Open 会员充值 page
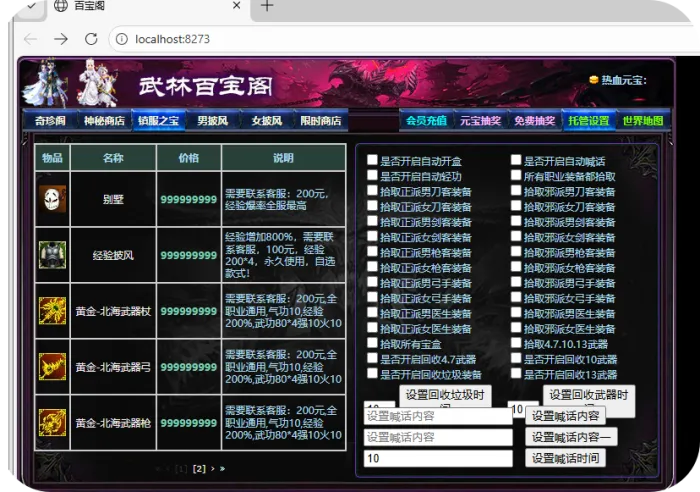 [x=426, y=121]
